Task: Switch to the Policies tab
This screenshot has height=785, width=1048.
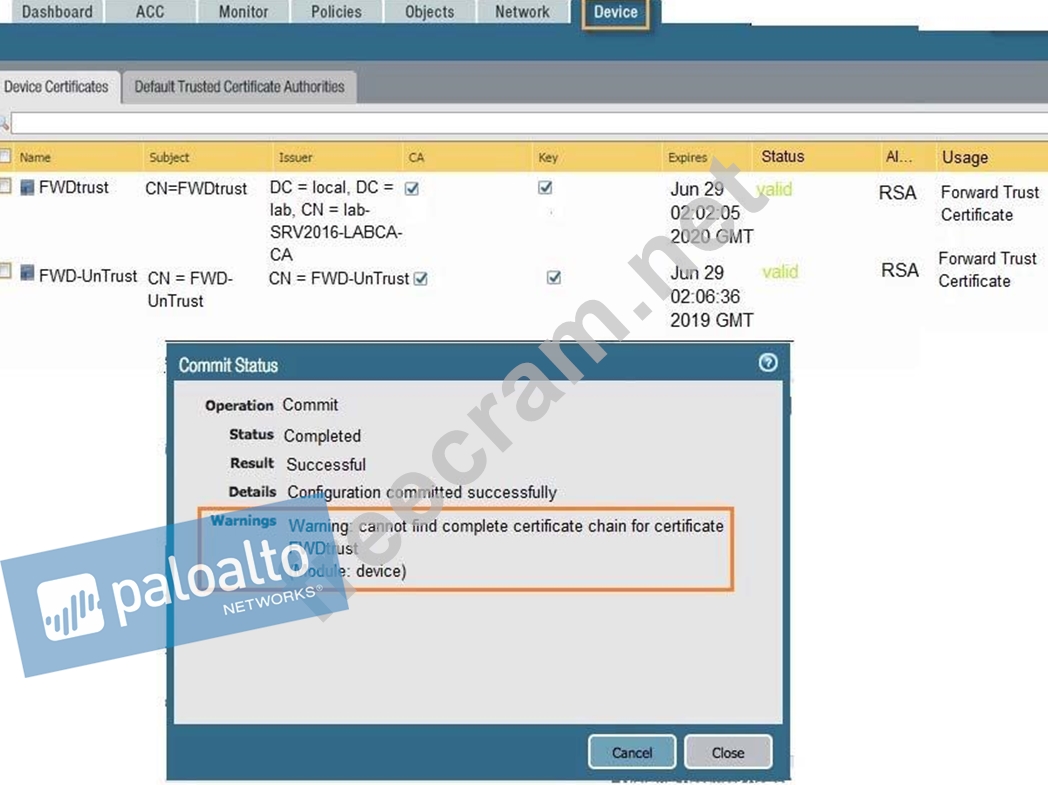Action: pyautogui.click(x=336, y=13)
